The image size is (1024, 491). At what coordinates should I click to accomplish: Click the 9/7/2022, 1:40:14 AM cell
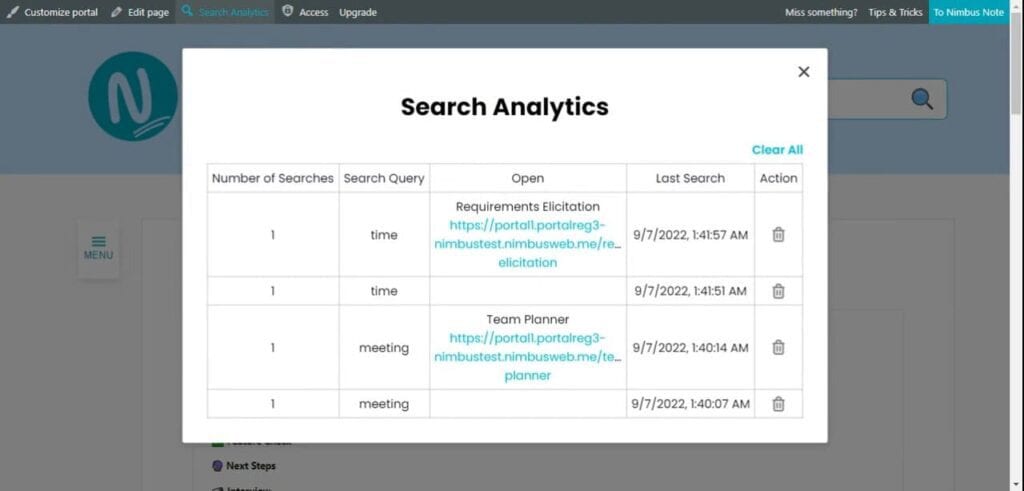tap(690, 347)
